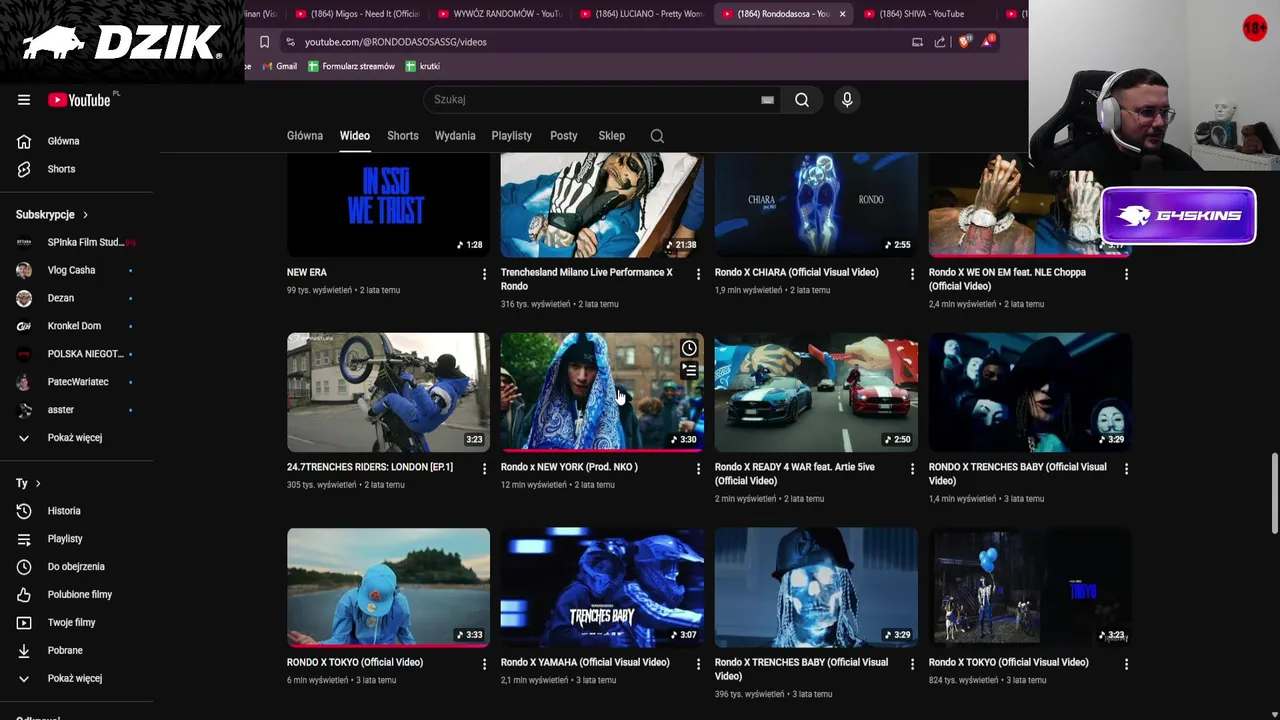Open more options for Rondo x NEW YORK
1280x720 pixels.
pyautogui.click(x=698, y=469)
